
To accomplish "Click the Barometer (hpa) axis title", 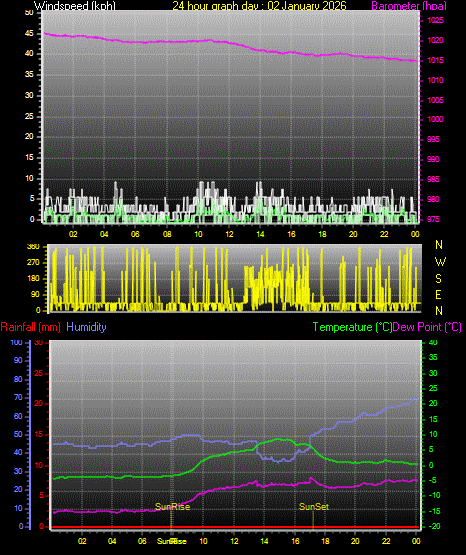I will coord(409,6).
